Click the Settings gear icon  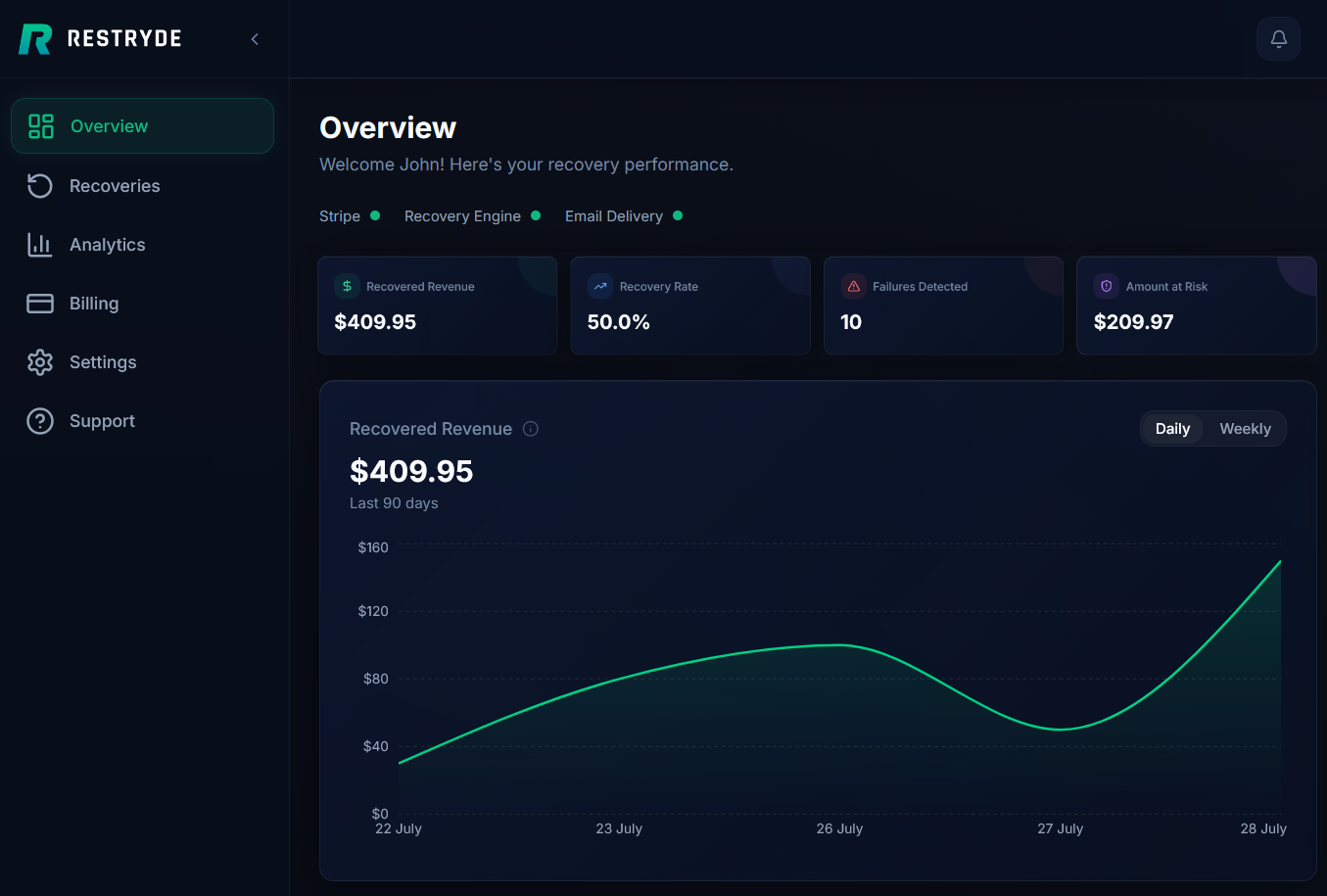pyautogui.click(x=40, y=362)
